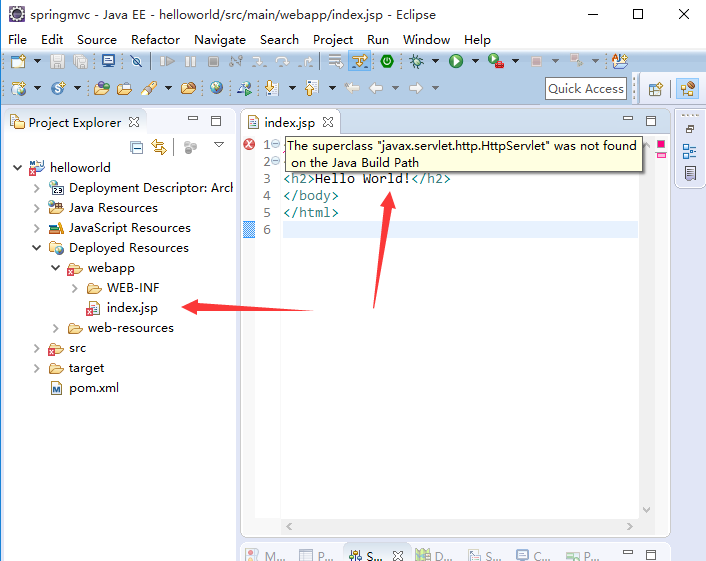
Task: Click the Open Web Browser globe icon
Action: (216, 88)
